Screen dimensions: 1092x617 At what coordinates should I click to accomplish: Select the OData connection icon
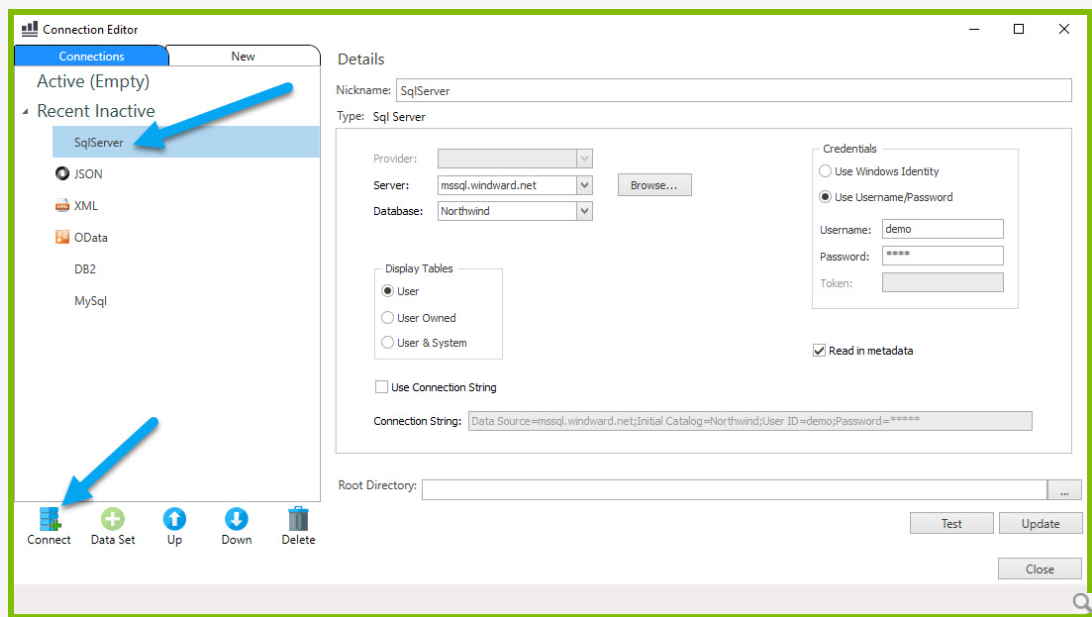61,237
